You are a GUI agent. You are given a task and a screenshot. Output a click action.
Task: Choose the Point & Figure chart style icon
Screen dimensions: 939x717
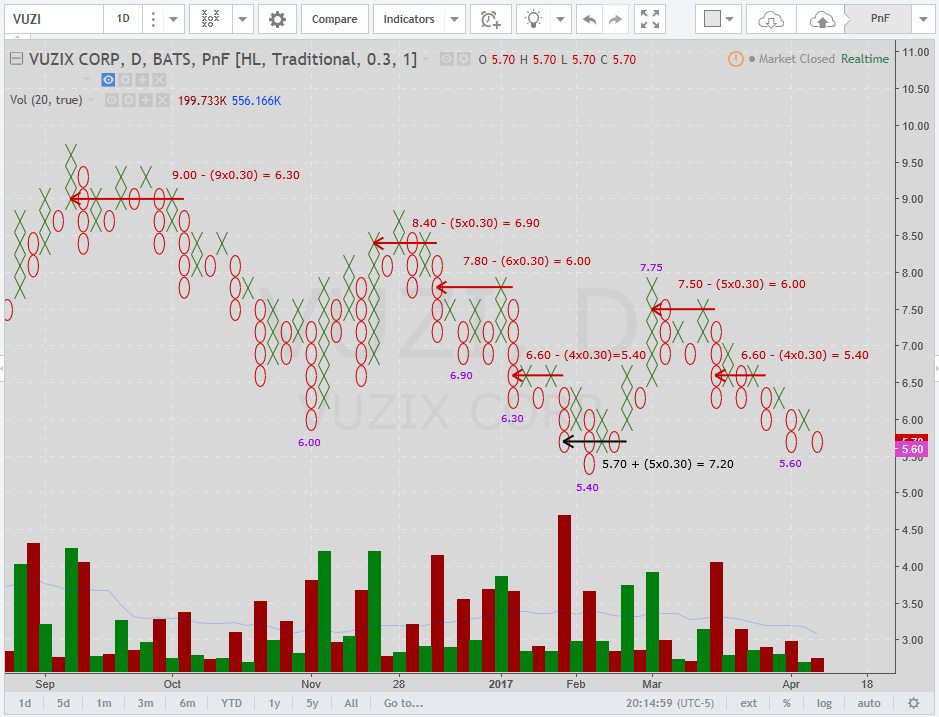(x=211, y=19)
